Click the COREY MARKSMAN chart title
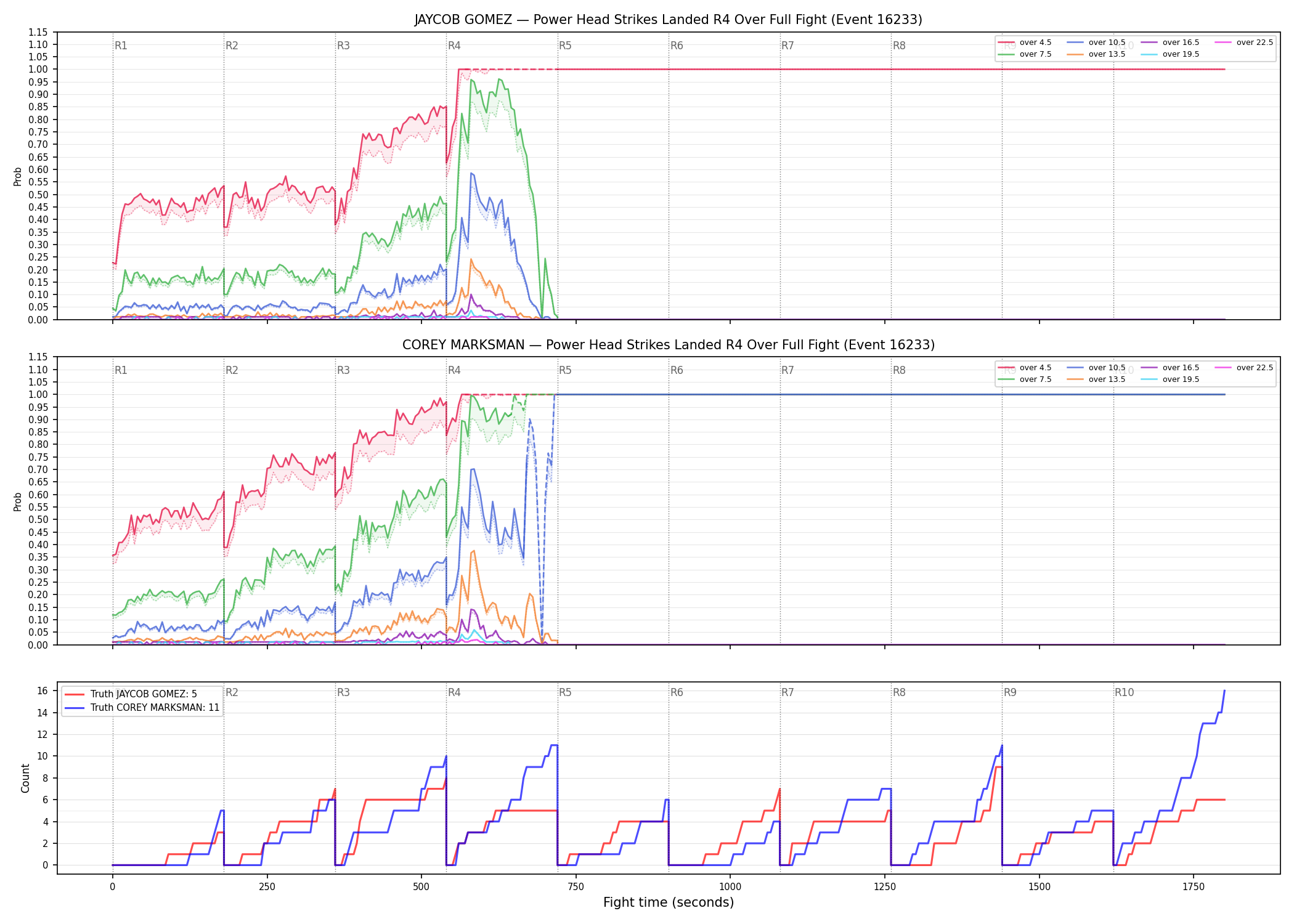The width and height of the screenshot is (1294, 924). [668, 345]
